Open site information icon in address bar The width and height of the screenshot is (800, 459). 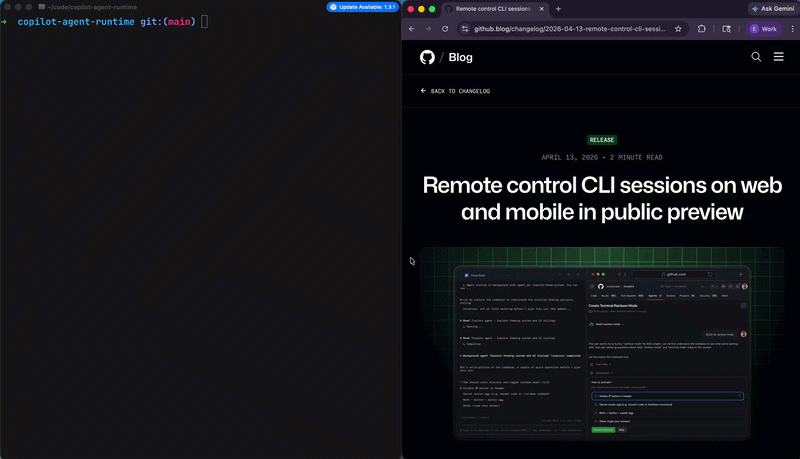[x=465, y=29]
